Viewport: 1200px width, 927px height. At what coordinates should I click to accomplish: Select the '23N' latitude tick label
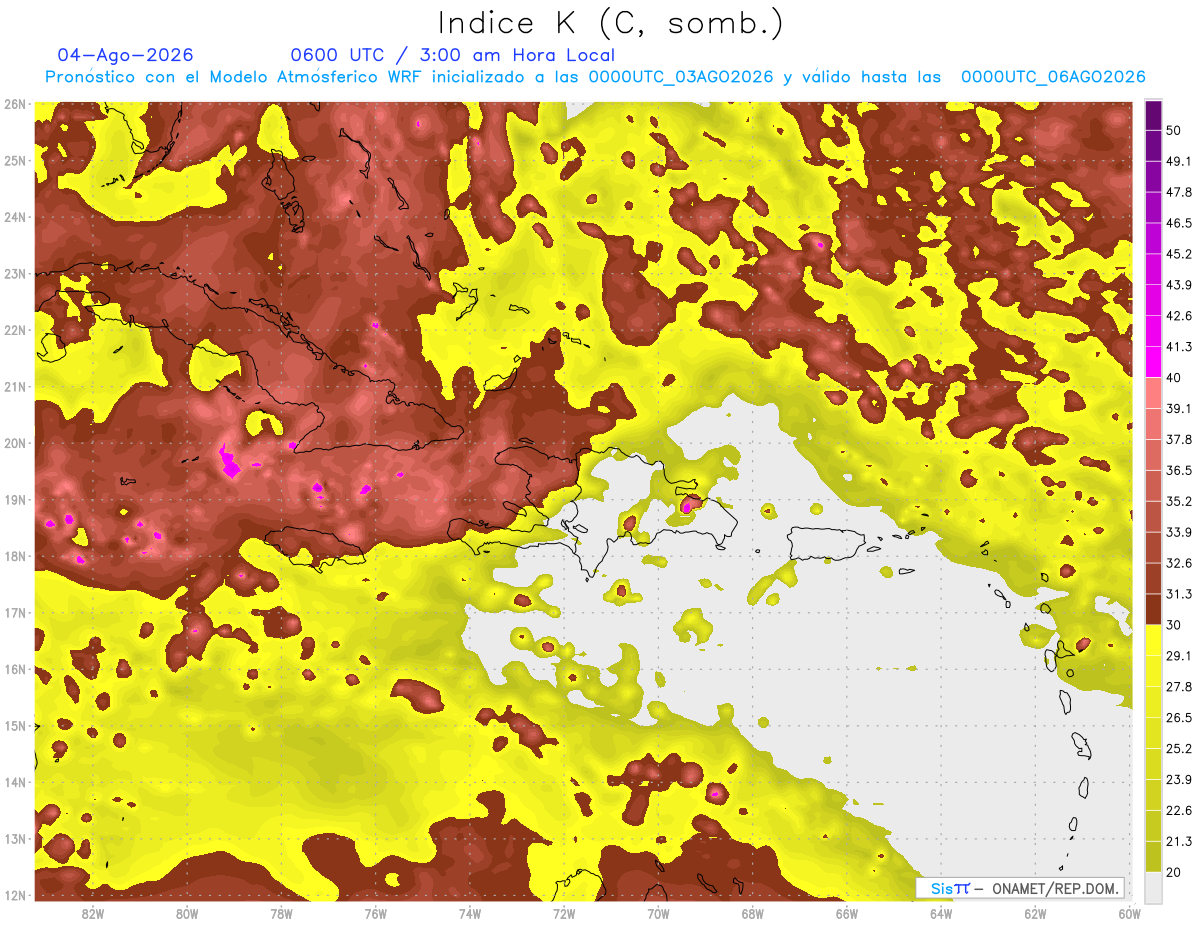(x=15, y=274)
